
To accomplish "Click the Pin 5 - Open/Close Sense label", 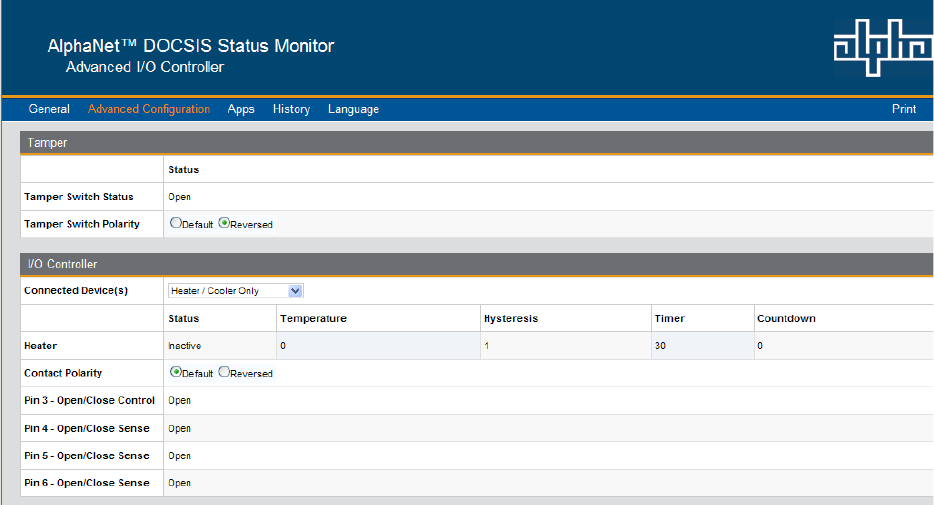I will tap(87, 456).
